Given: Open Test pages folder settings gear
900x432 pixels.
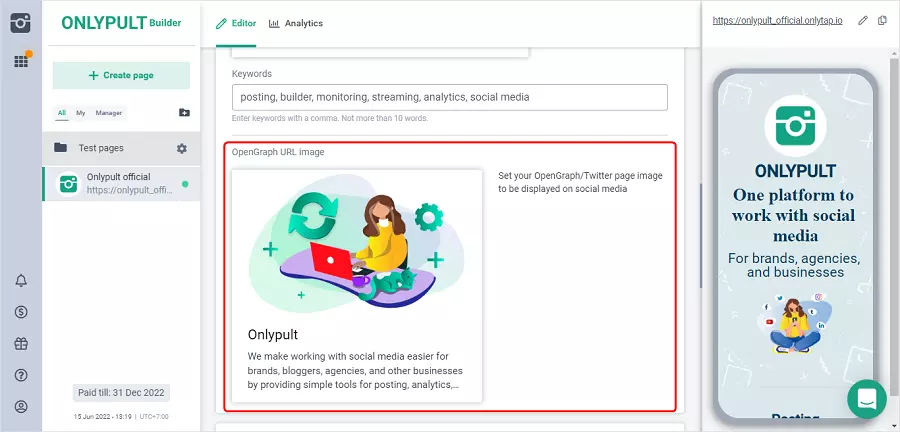Looking at the screenshot, I should pyautogui.click(x=181, y=148).
